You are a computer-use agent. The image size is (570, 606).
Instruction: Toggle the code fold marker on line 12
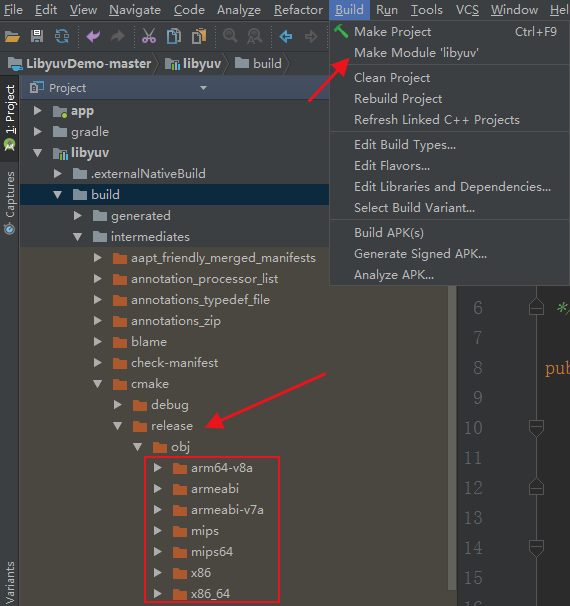(x=536, y=487)
